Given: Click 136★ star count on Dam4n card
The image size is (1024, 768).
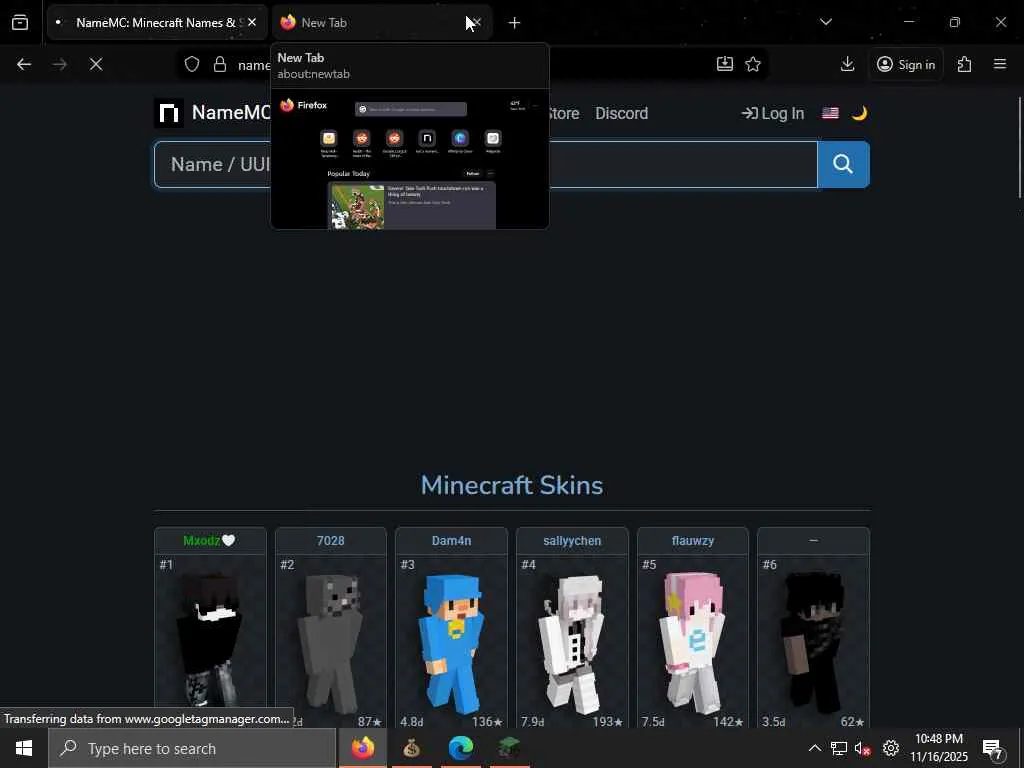Looking at the screenshot, I should pyautogui.click(x=487, y=722).
